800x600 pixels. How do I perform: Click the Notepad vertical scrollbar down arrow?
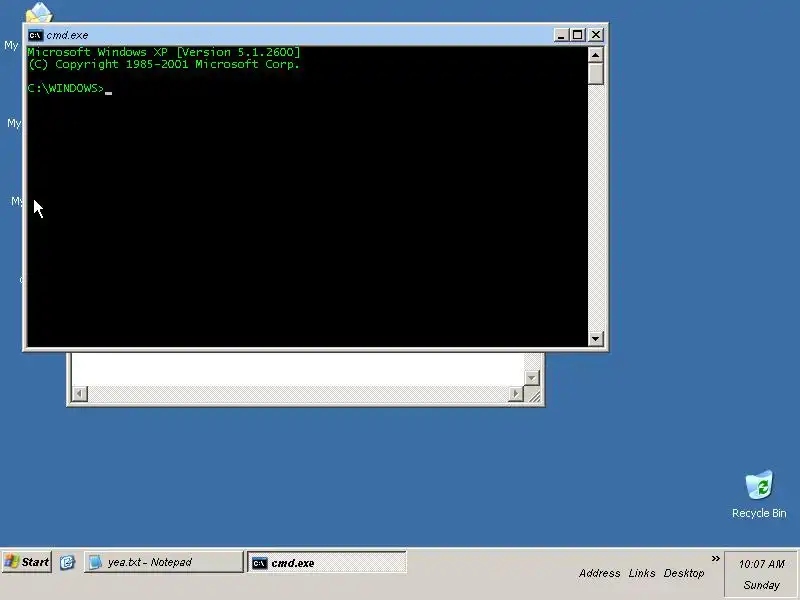pos(532,378)
